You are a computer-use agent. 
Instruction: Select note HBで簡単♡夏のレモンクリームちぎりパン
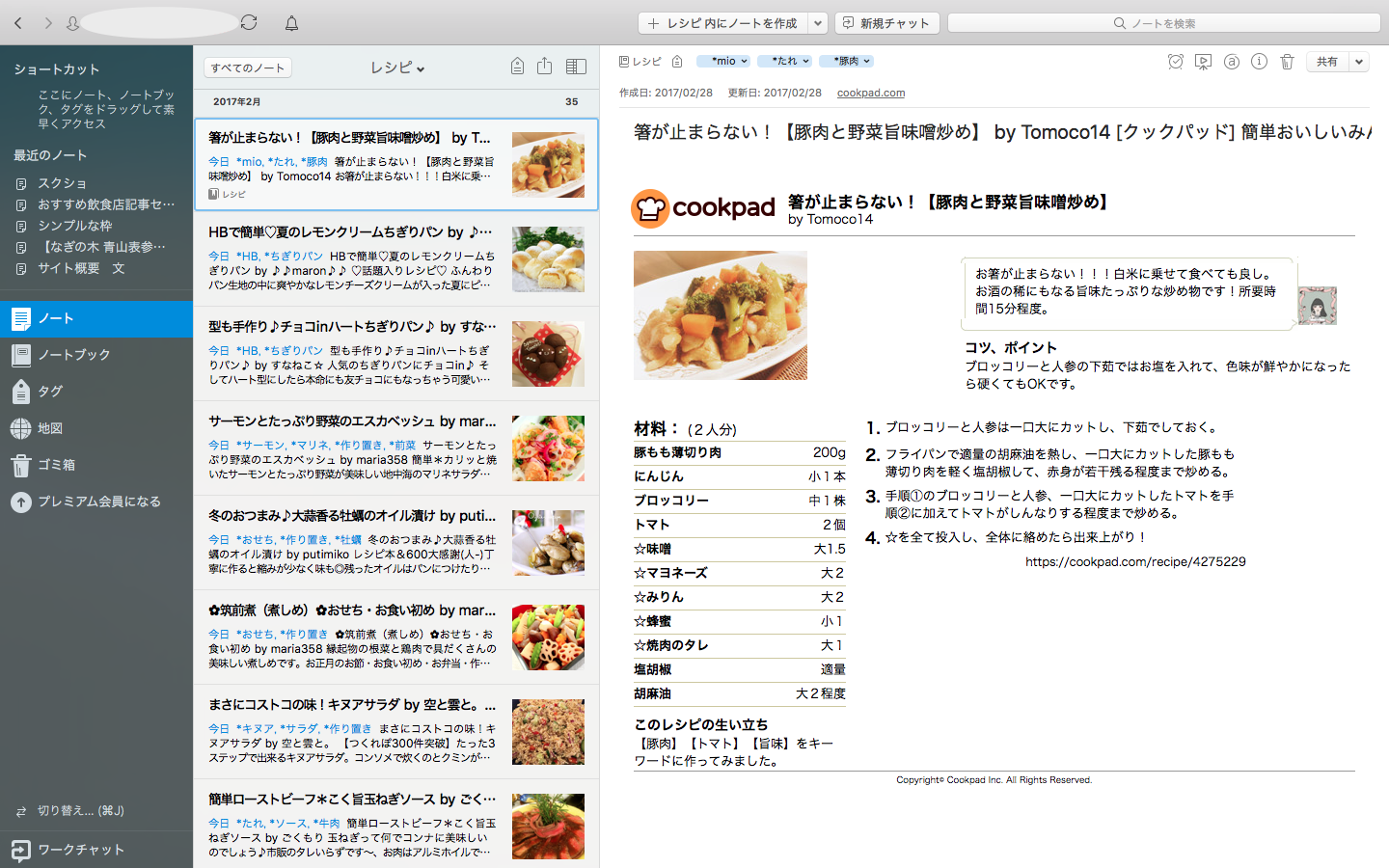click(x=396, y=258)
